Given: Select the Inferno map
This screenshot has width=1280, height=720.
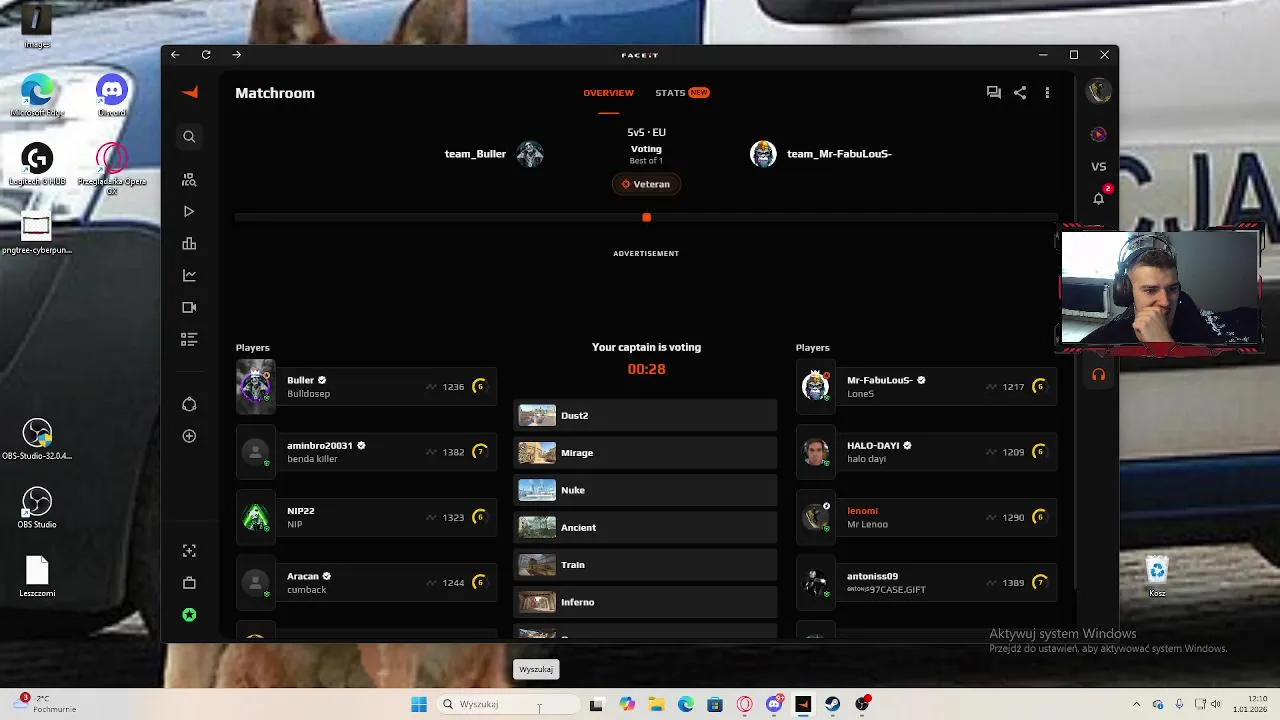Looking at the screenshot, I should (x=645, y=602).
